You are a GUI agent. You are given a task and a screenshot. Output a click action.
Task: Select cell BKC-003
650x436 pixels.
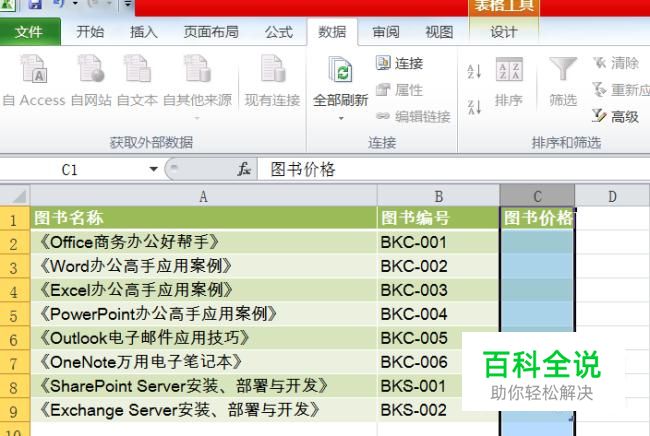point(439,290)
